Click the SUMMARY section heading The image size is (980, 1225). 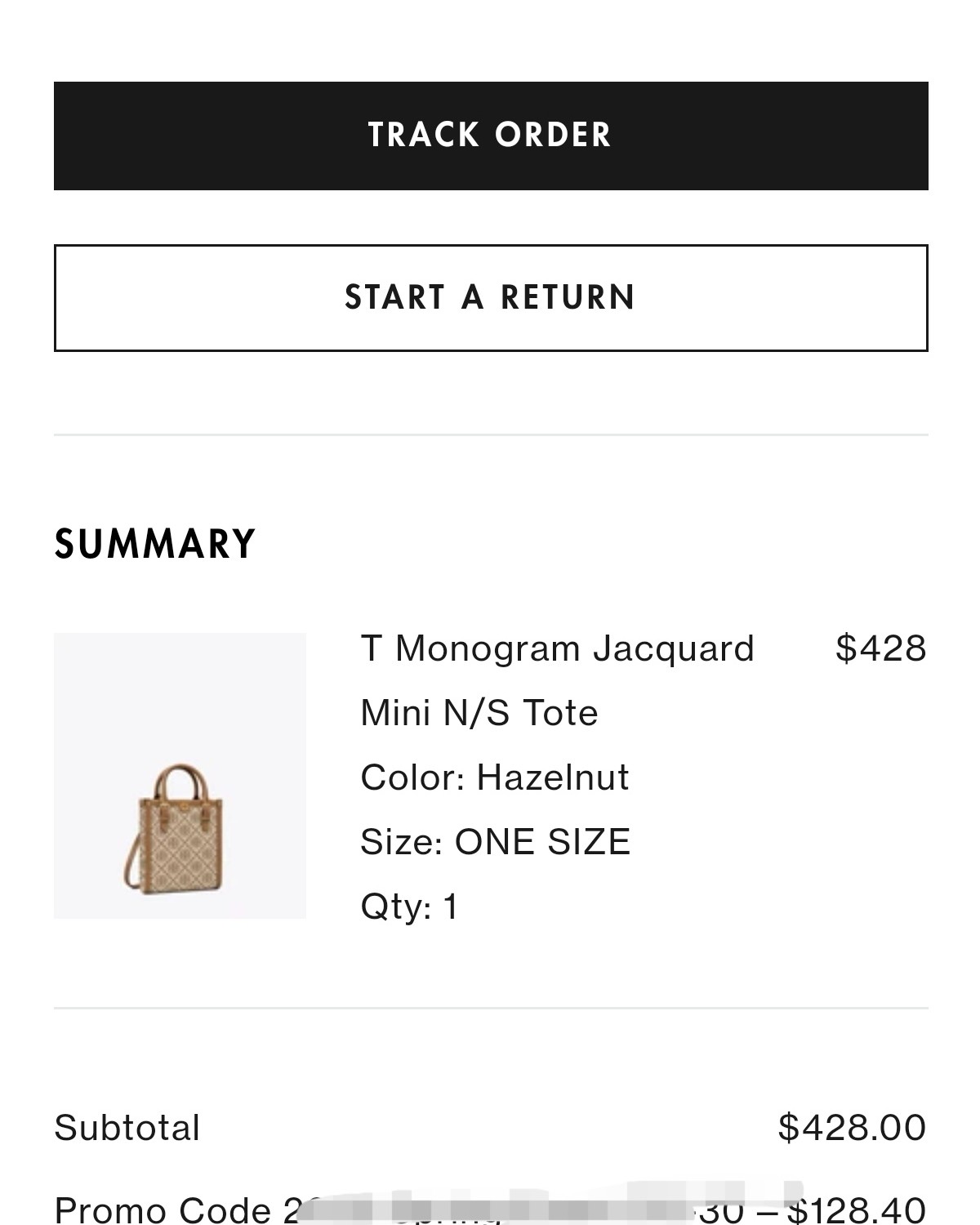tap(155, 544)
